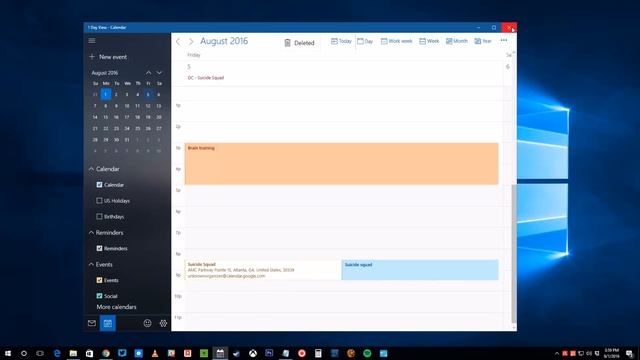Open Twitter app from taskbar
Viewport: 640px width, 360px height.
(122, 353)
